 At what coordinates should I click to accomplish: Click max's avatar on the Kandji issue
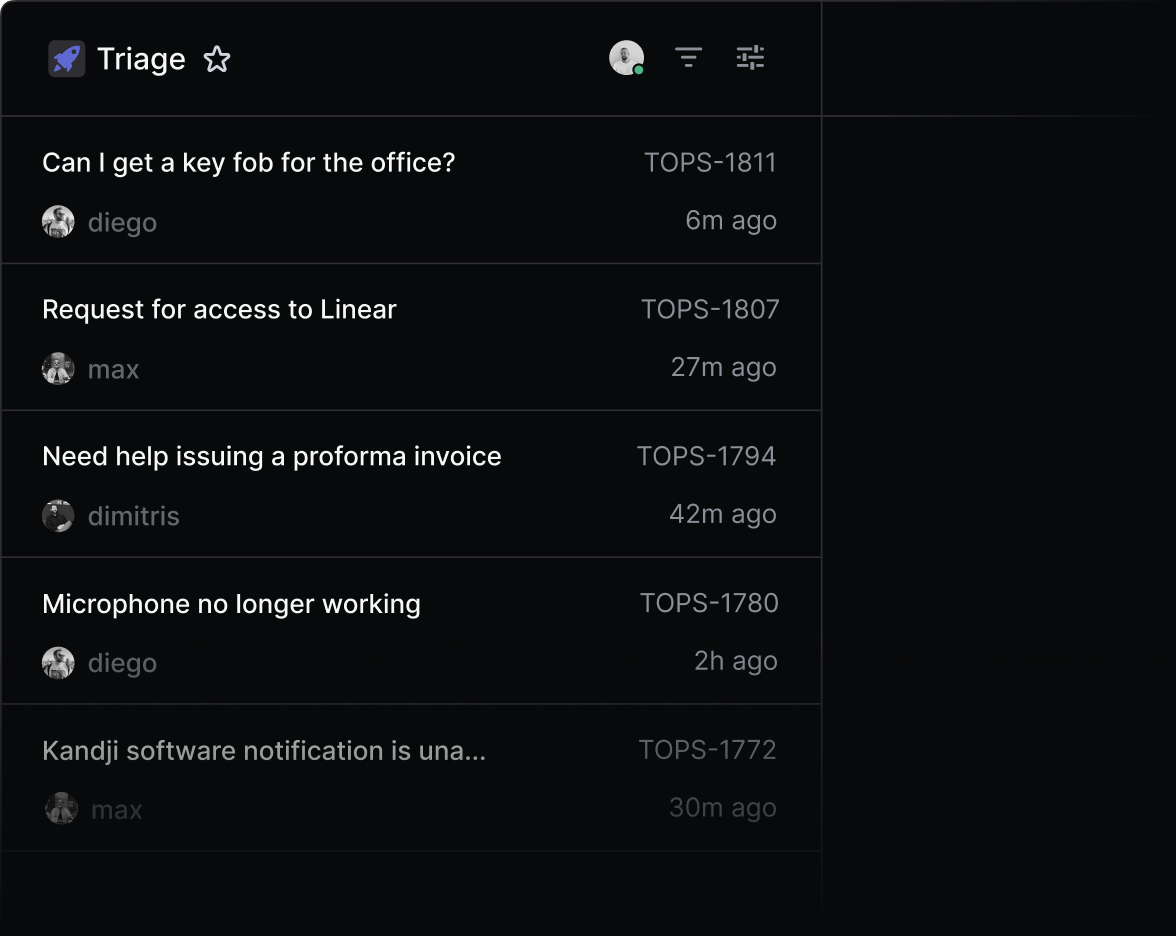[58, 807]
